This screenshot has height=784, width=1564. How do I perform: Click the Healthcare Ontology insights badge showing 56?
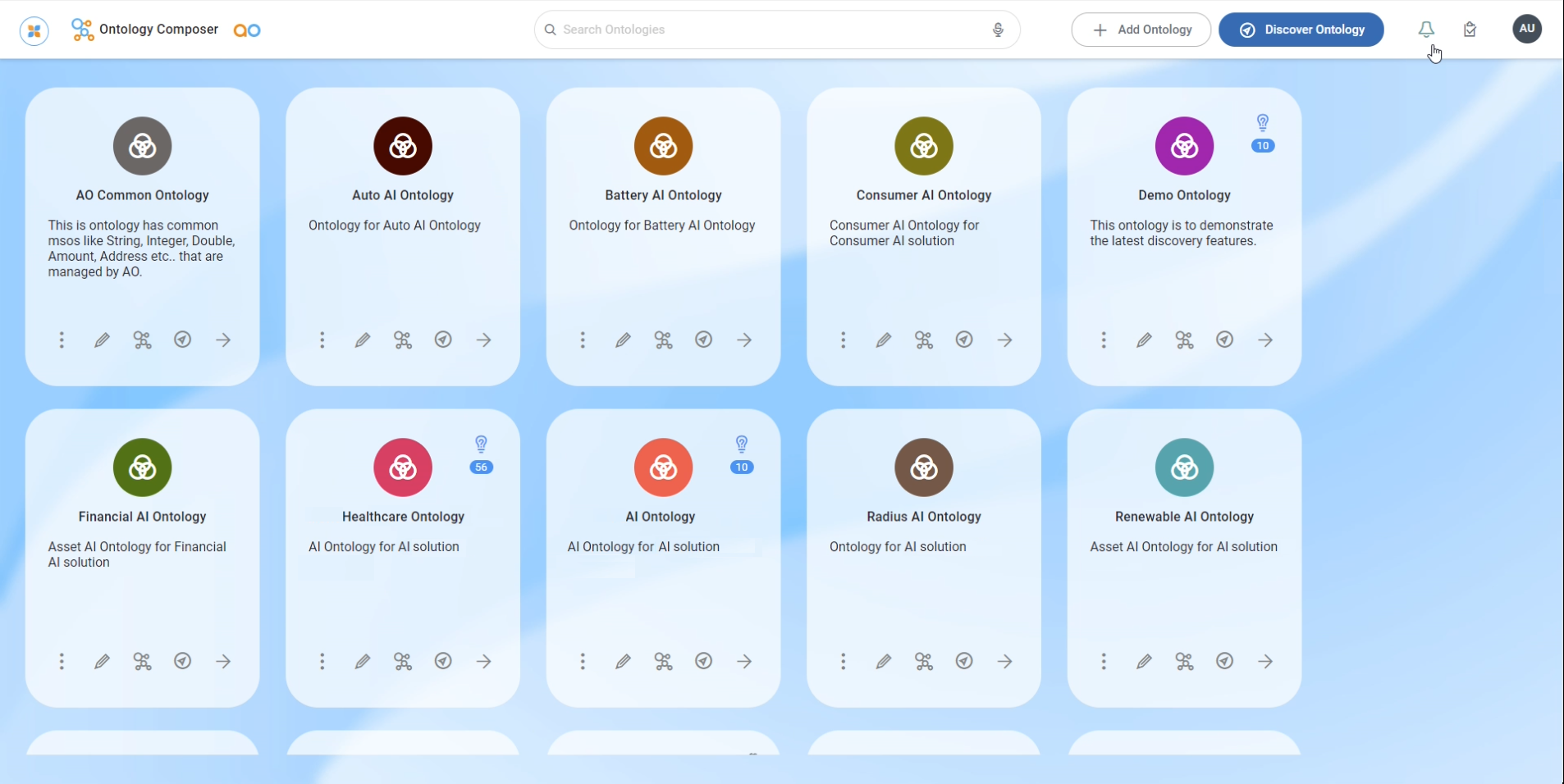pos(481,467)
